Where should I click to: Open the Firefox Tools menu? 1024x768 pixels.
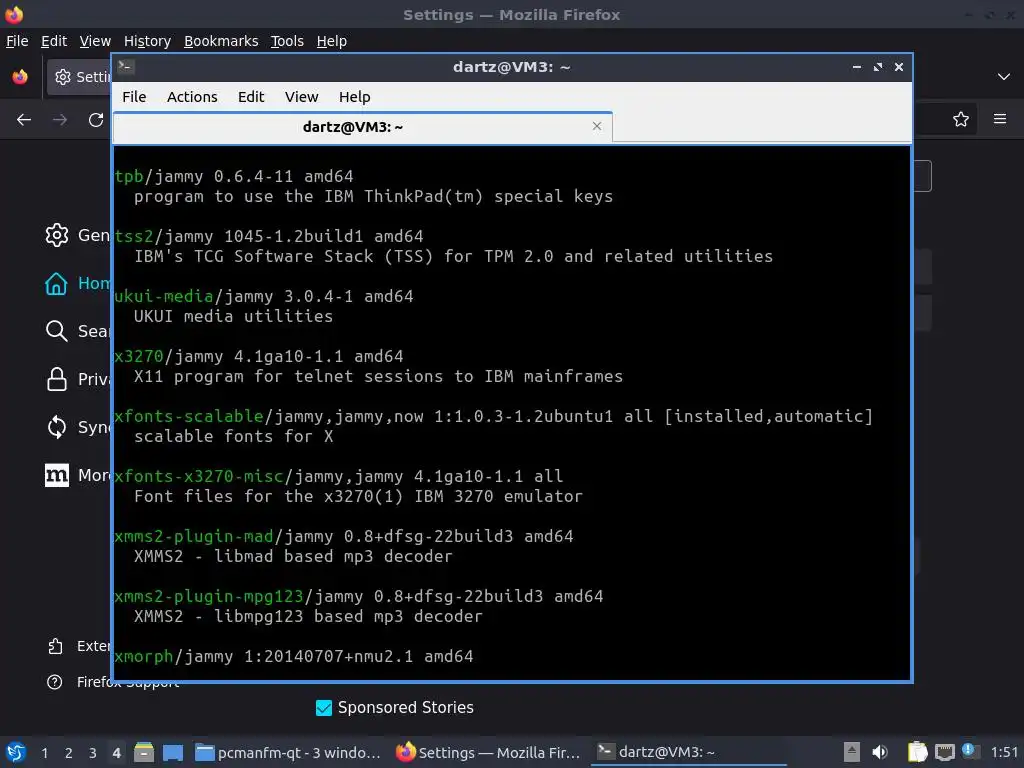[x=287, y=41]
